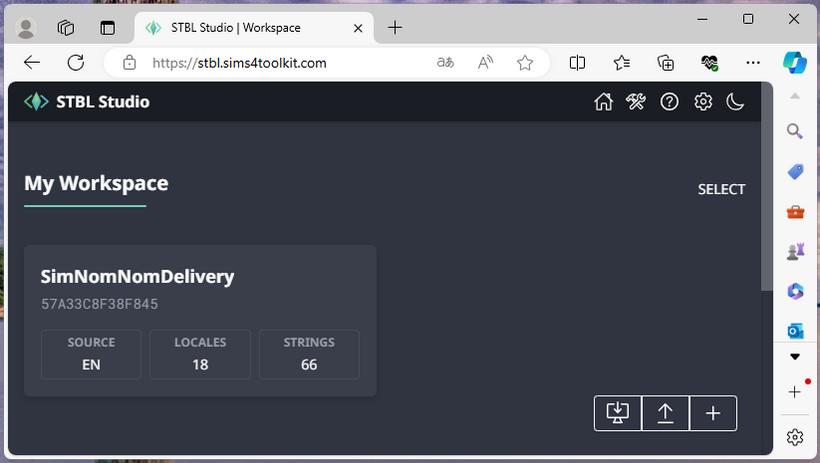Screen dimensions: 820x463
Task: Click the upload arrow button
Action: [x=665, y=413]
